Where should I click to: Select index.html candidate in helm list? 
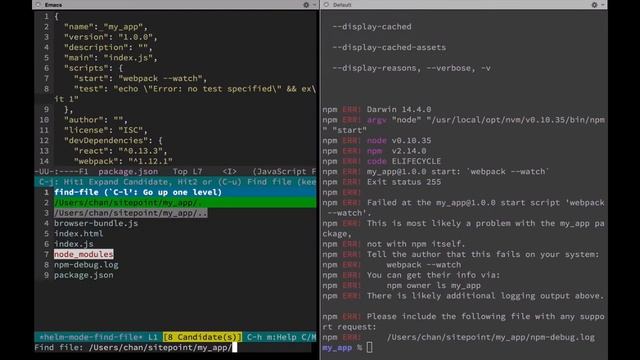coord(78,233)
